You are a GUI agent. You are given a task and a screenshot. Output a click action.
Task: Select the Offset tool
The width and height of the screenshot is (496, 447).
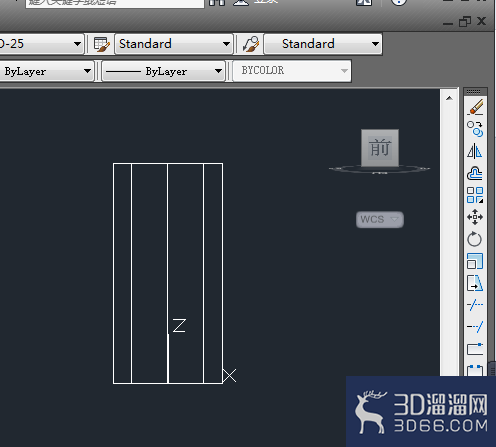[475, 173]
